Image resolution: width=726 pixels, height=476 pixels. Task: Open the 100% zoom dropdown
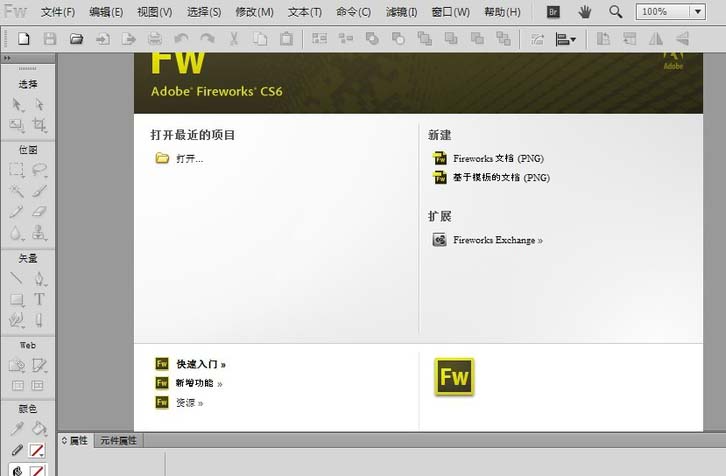tap(698, 12)
